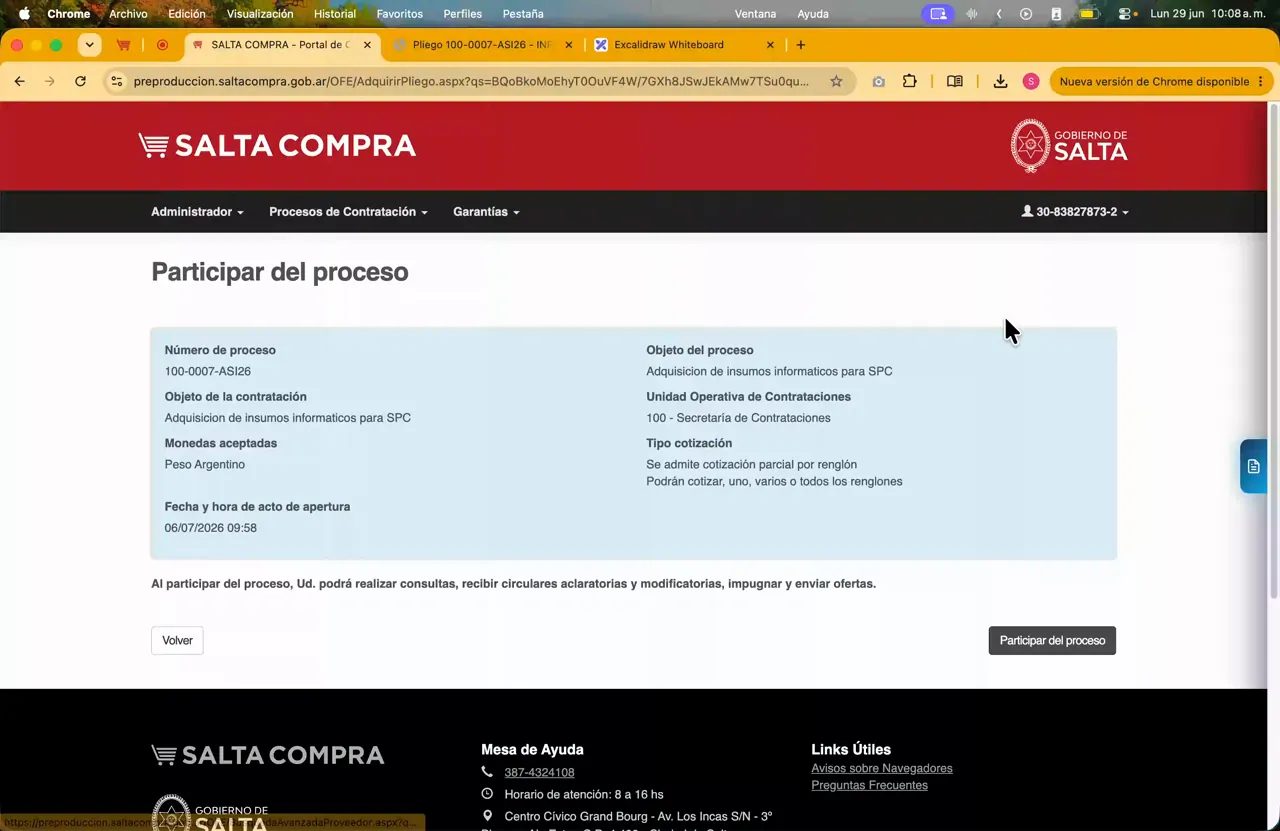Click Nueva versión de Chrome disponible
The height and width of the screenshot is (831, 1280).
(x=1154, y=81)
